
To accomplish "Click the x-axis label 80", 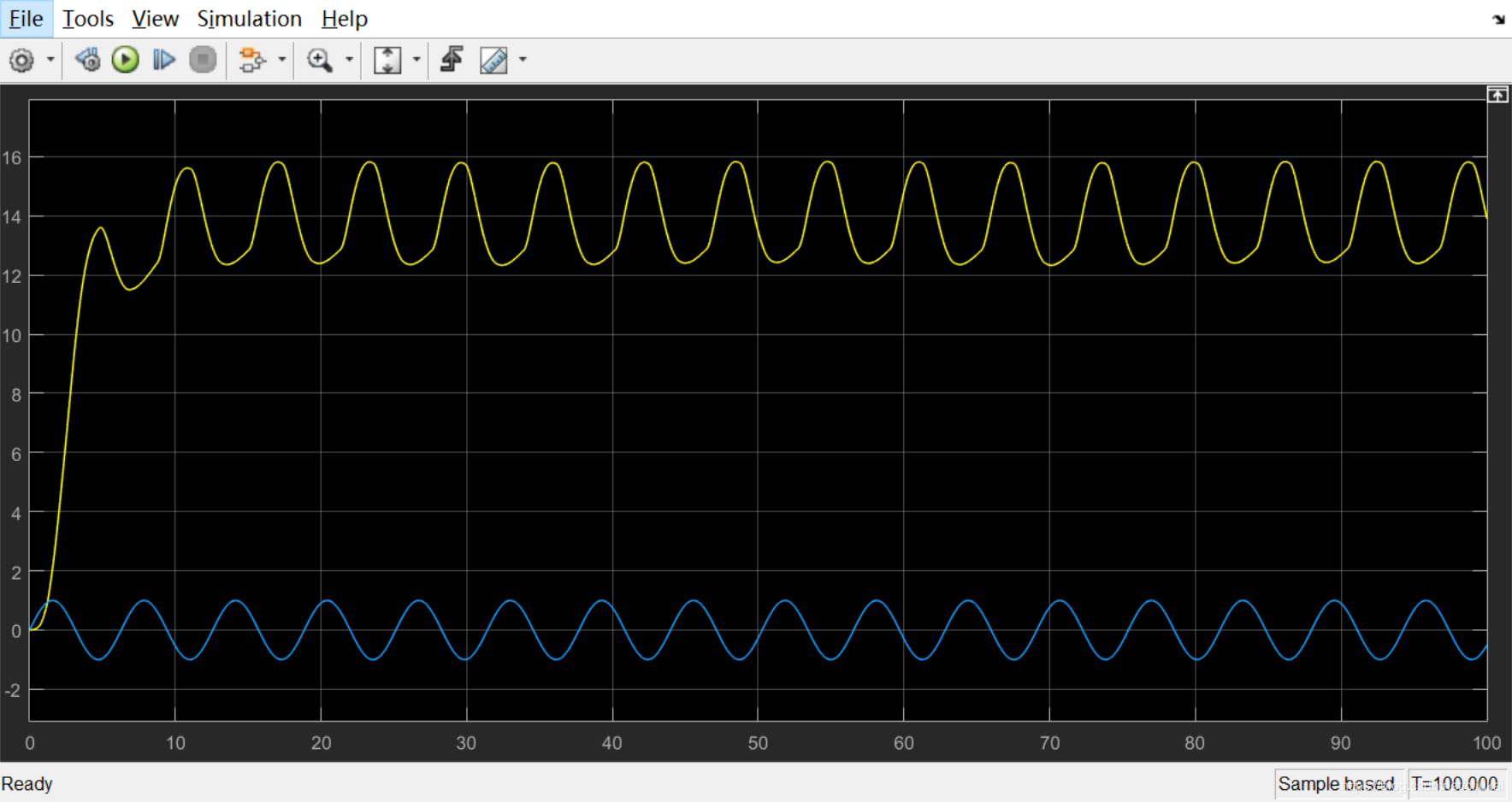I will pos(1195,743).
